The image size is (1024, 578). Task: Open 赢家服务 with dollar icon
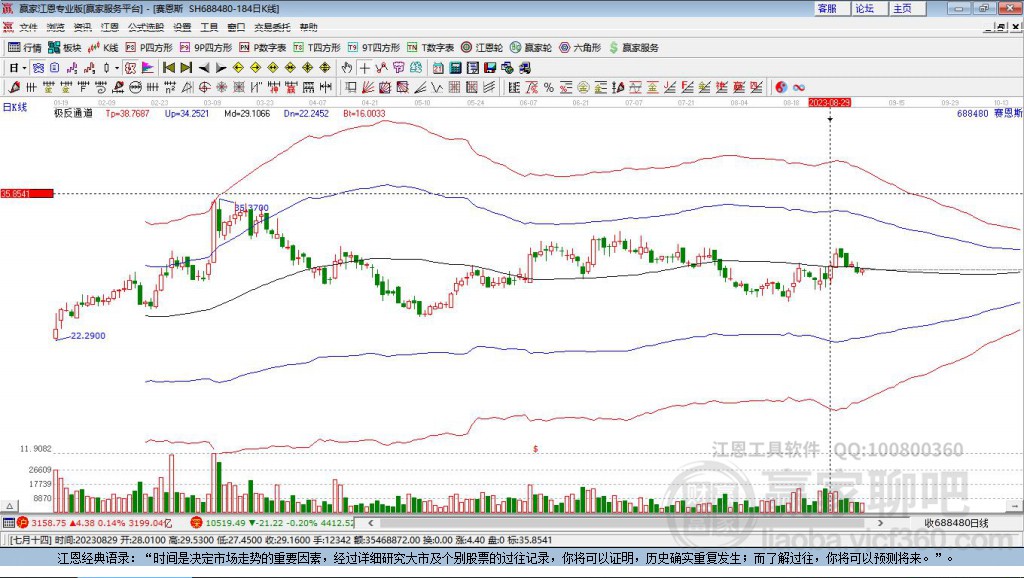634,48
